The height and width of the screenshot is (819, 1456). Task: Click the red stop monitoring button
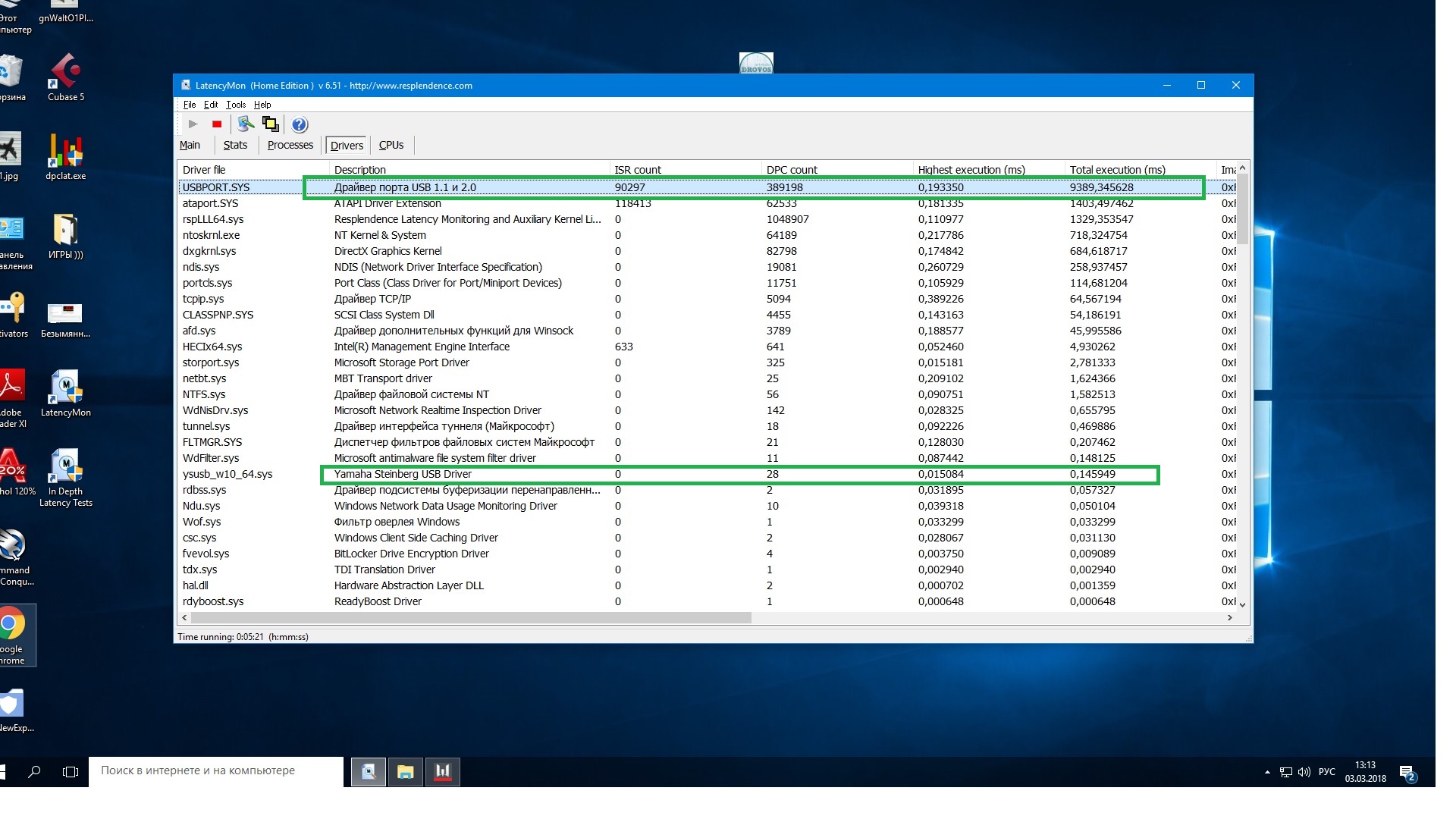(217, 124)
